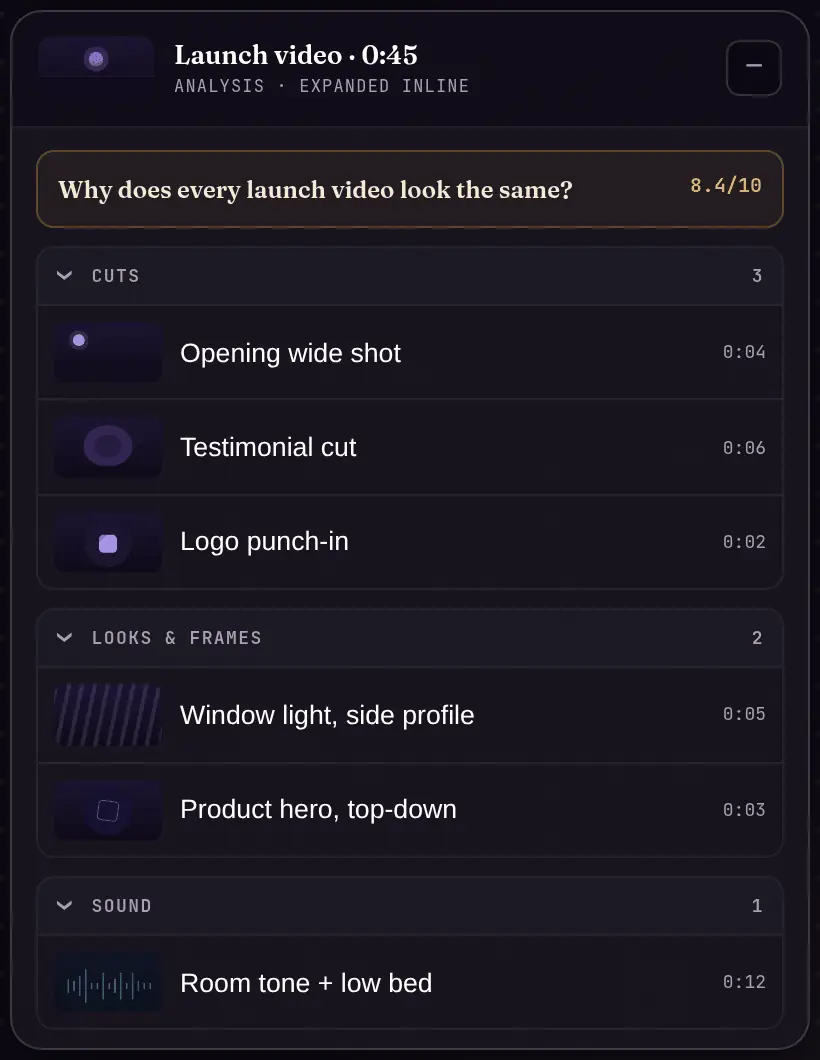Screen dimensions: 820x1060
Task: Click the CUTS count badge showing 3
Action: 757,276
